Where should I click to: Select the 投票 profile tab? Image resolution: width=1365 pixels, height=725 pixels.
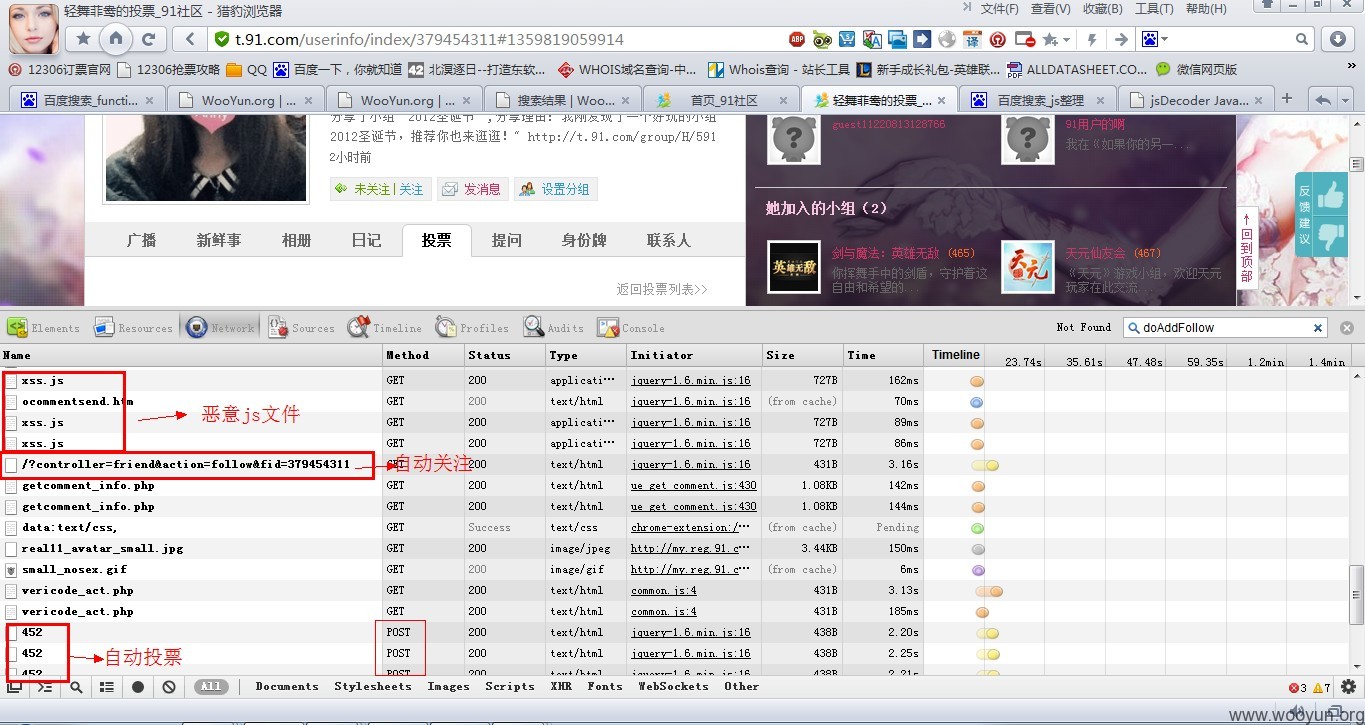pyautogui.click(x=436, y=240)
